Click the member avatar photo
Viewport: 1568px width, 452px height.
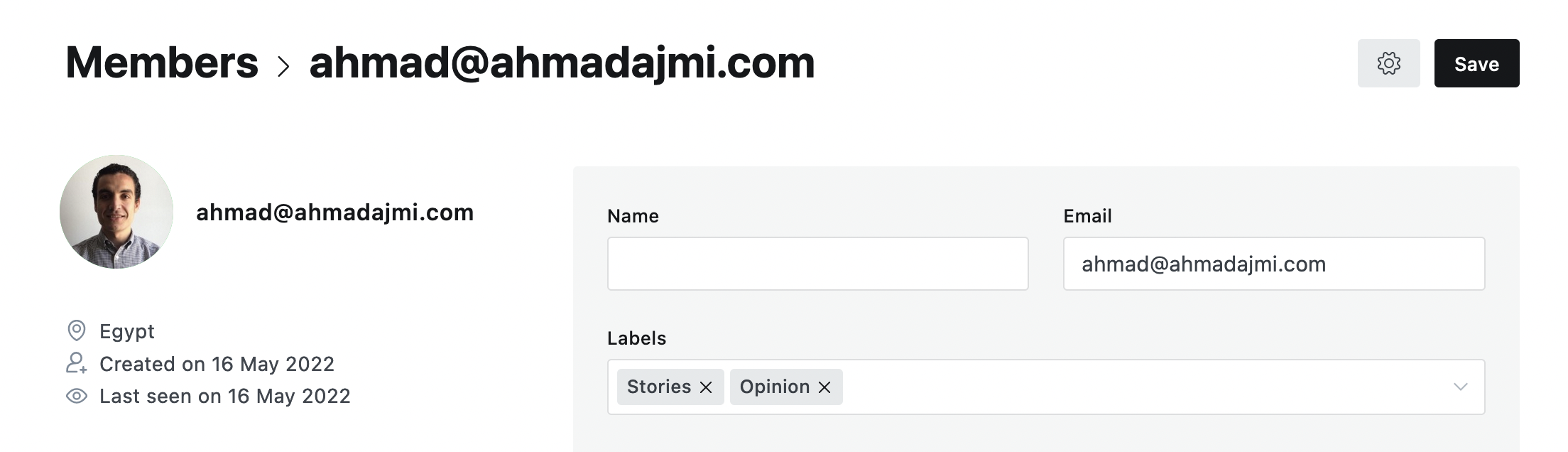pos(116,212)
